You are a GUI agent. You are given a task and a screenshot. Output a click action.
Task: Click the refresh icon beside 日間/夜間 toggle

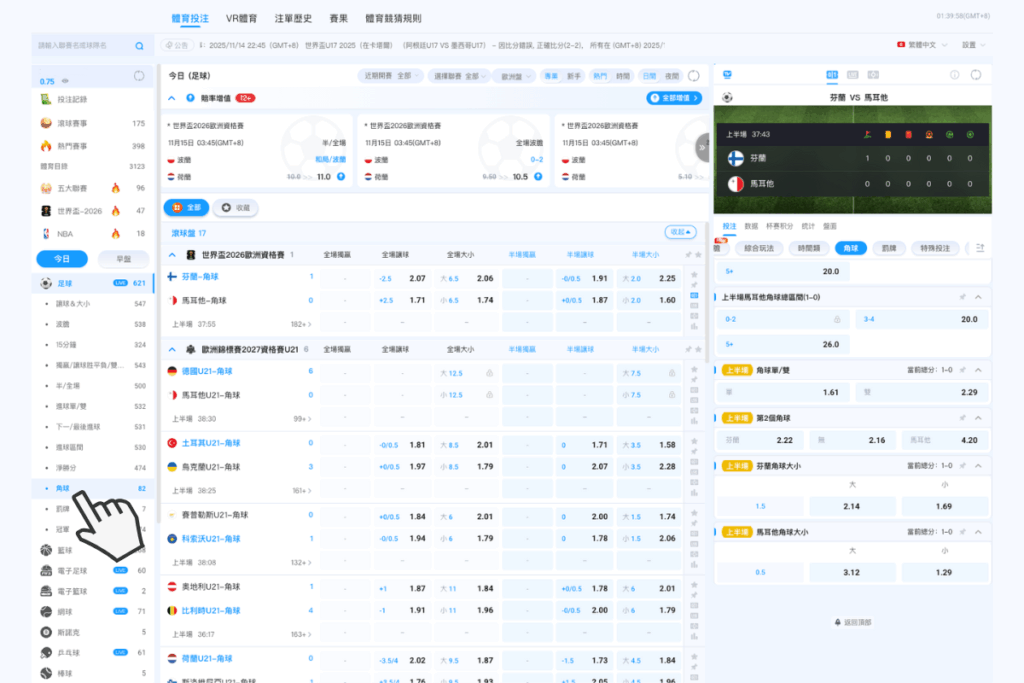(x=696, y=76)
